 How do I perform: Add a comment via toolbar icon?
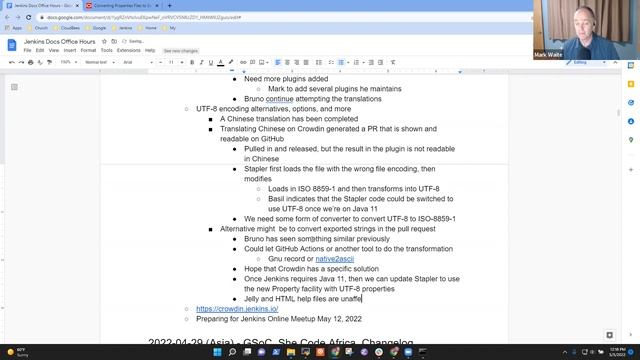coord(253,62)
